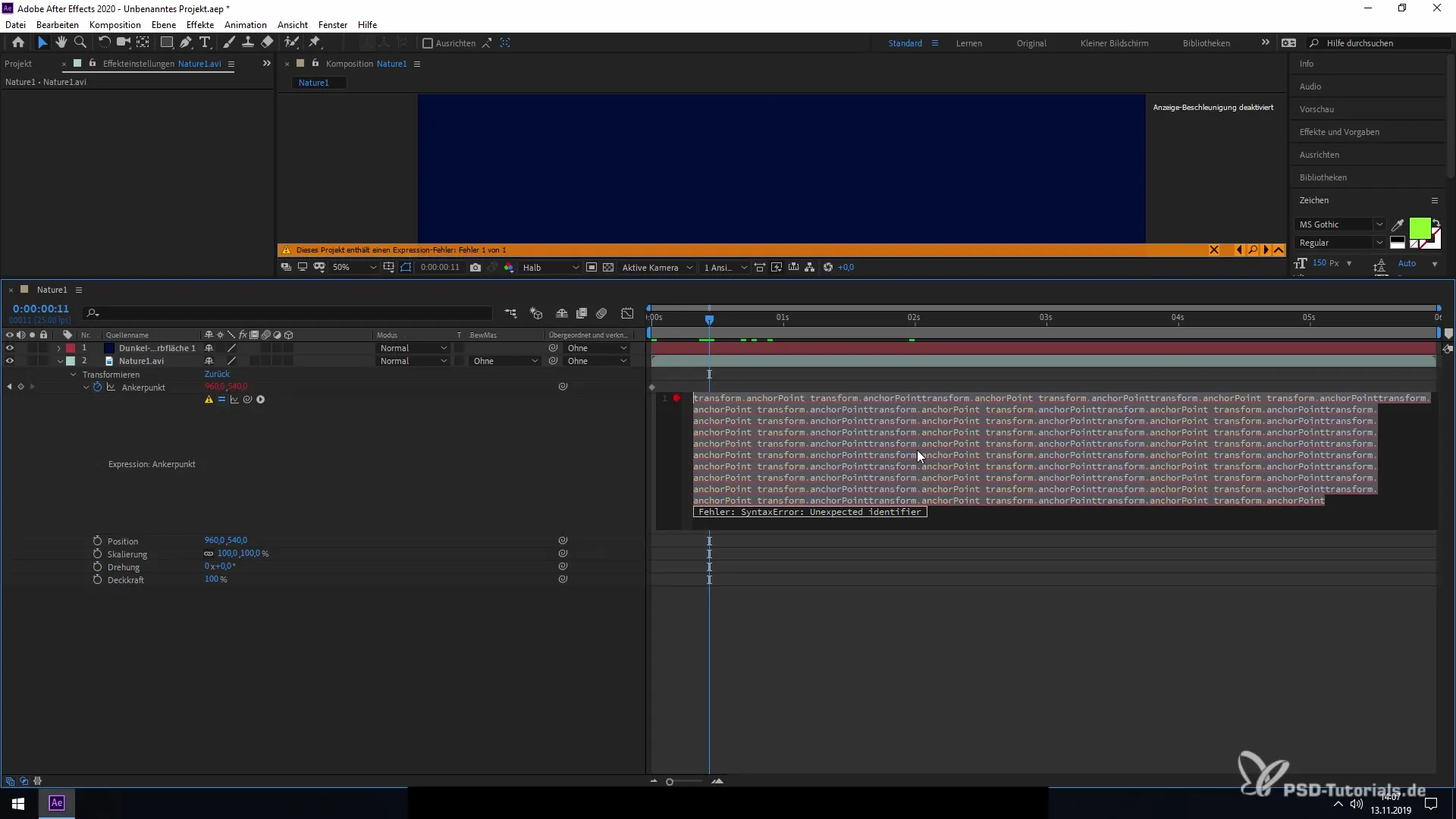
Task: Select the Roto Brush tool
Action: coord(292,43)
